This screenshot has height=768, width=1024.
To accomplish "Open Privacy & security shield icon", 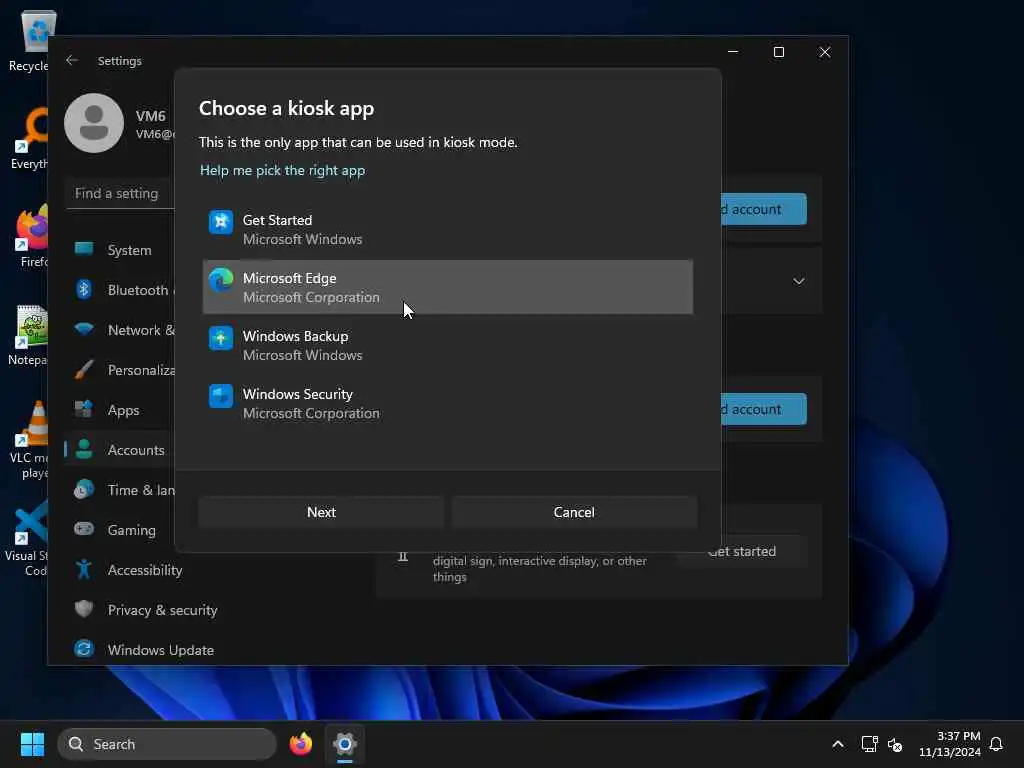I will tap(84, 609).
